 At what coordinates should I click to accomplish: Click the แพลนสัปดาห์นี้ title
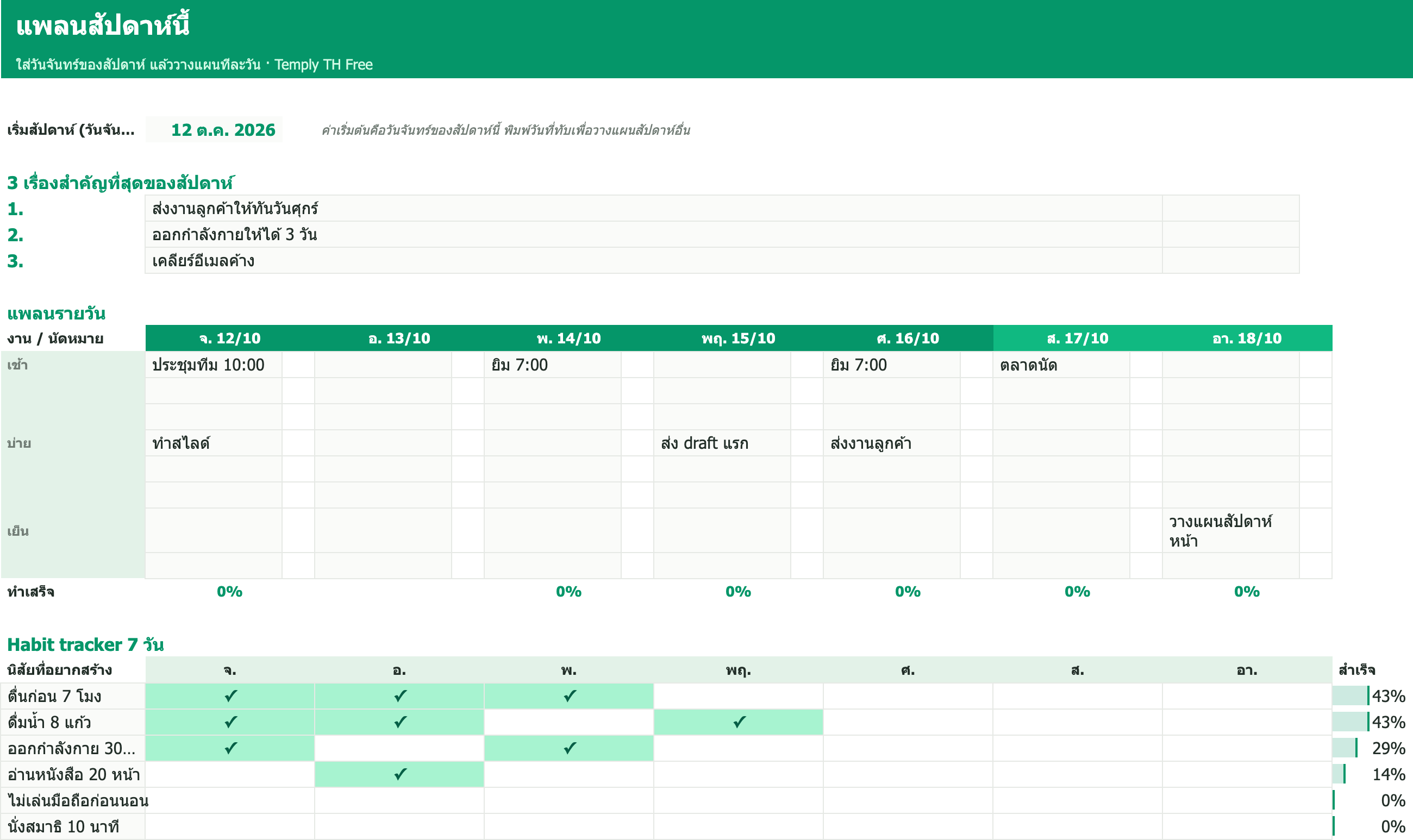103,26
